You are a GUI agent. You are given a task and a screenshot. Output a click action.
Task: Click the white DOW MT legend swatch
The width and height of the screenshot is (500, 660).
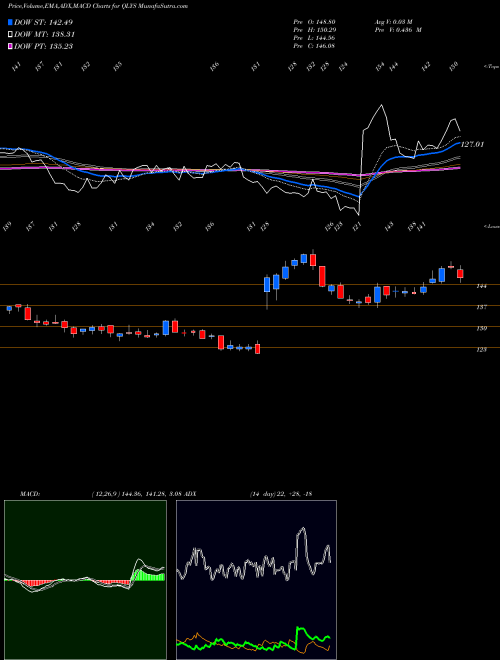[x=10, y=34]
